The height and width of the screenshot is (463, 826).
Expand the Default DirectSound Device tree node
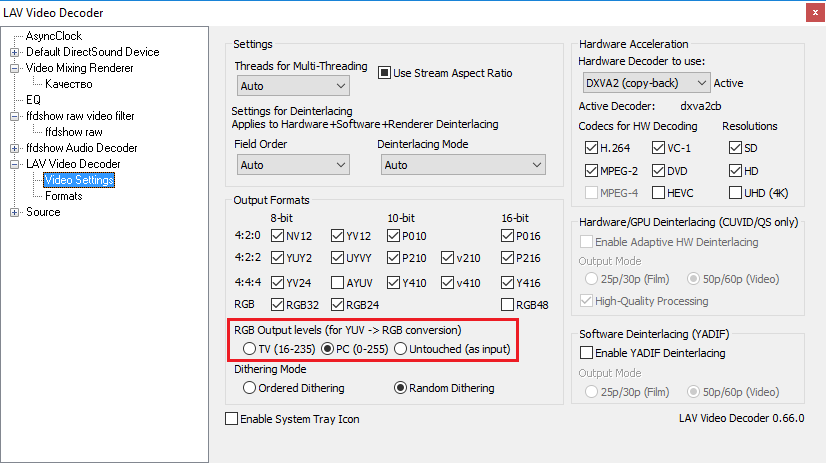[15, 52]
